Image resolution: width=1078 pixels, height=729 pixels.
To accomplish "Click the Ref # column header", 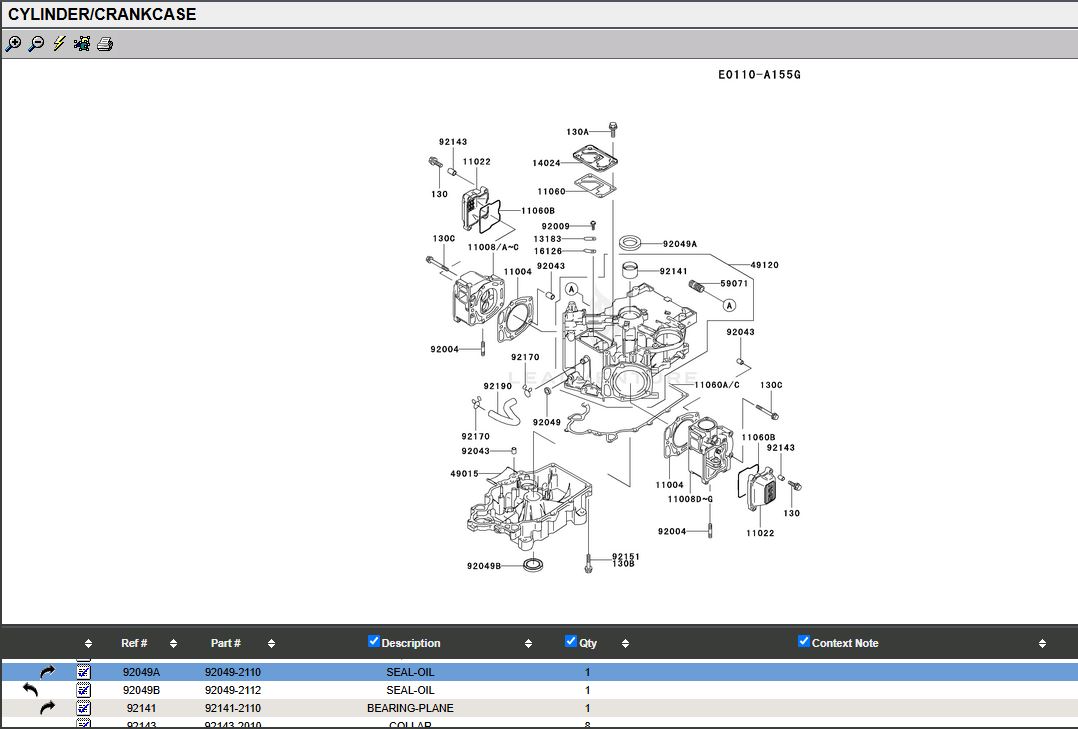I will 134,644.
